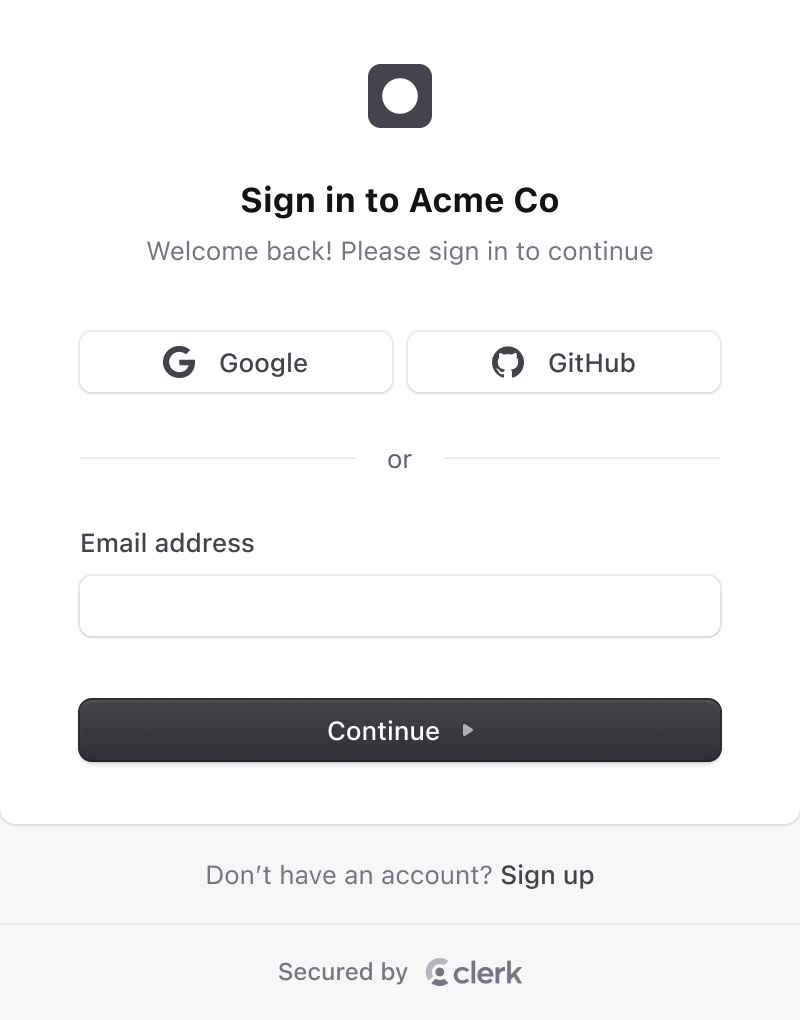Click the divider line right of "or"
The image size is (800, 1020).
(582, 458)
